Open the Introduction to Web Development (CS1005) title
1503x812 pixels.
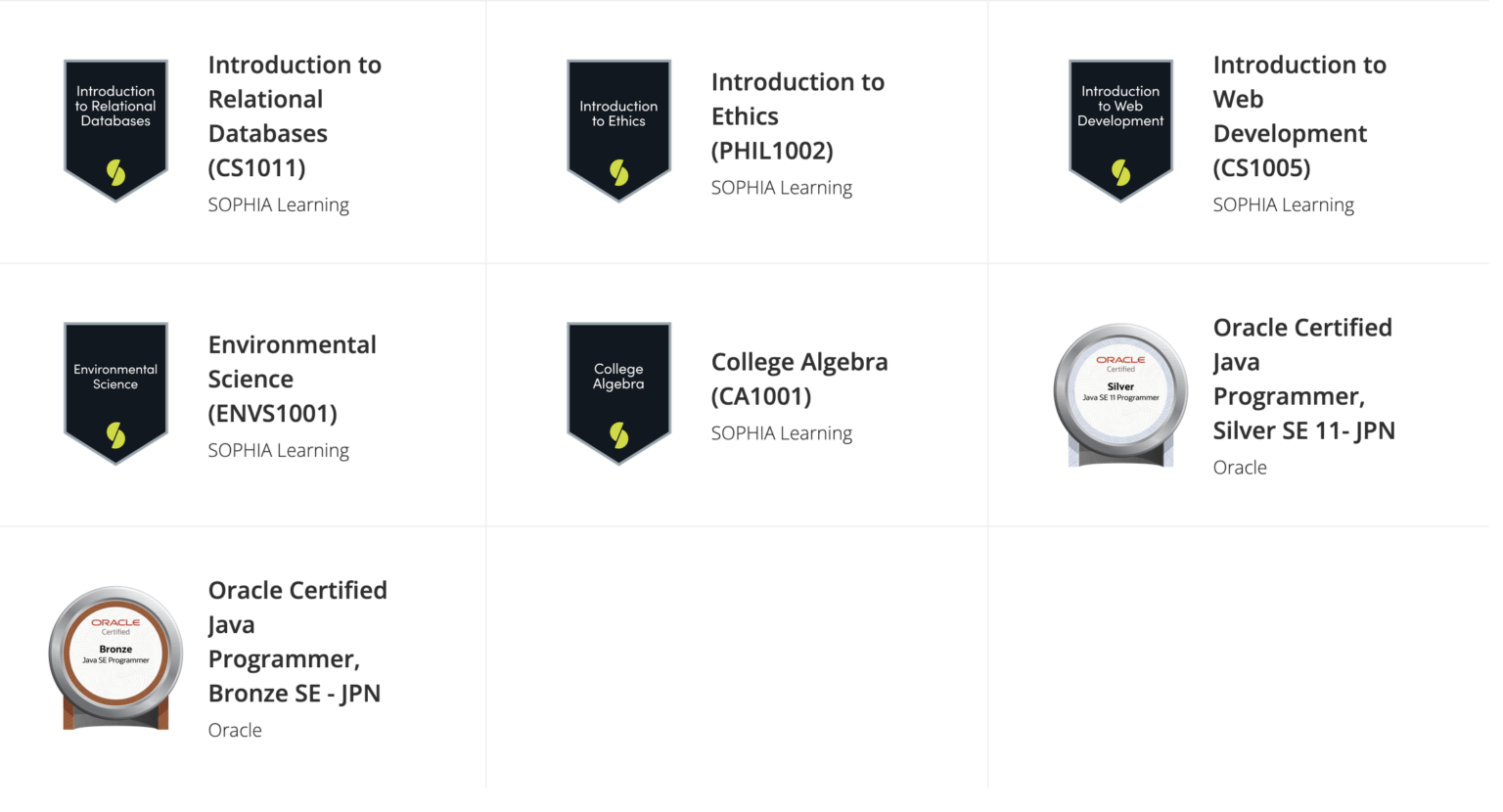1298,116
